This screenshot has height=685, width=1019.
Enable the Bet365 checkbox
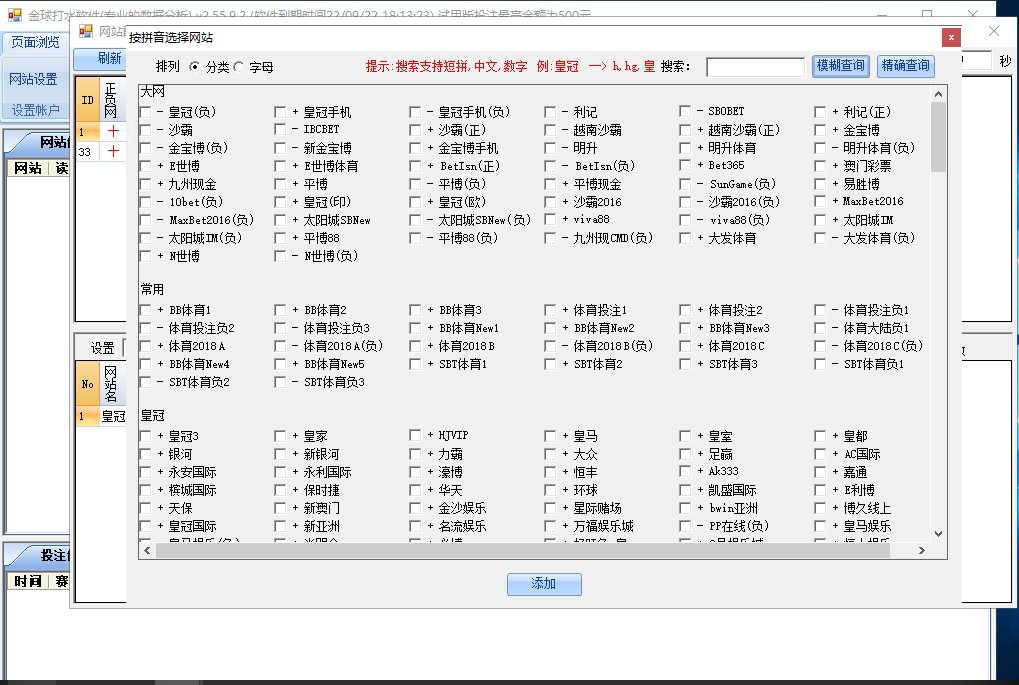685,166
